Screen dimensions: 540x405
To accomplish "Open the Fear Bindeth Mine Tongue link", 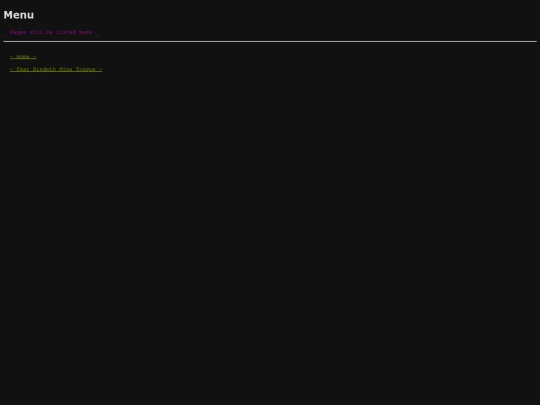I will 56,69.
